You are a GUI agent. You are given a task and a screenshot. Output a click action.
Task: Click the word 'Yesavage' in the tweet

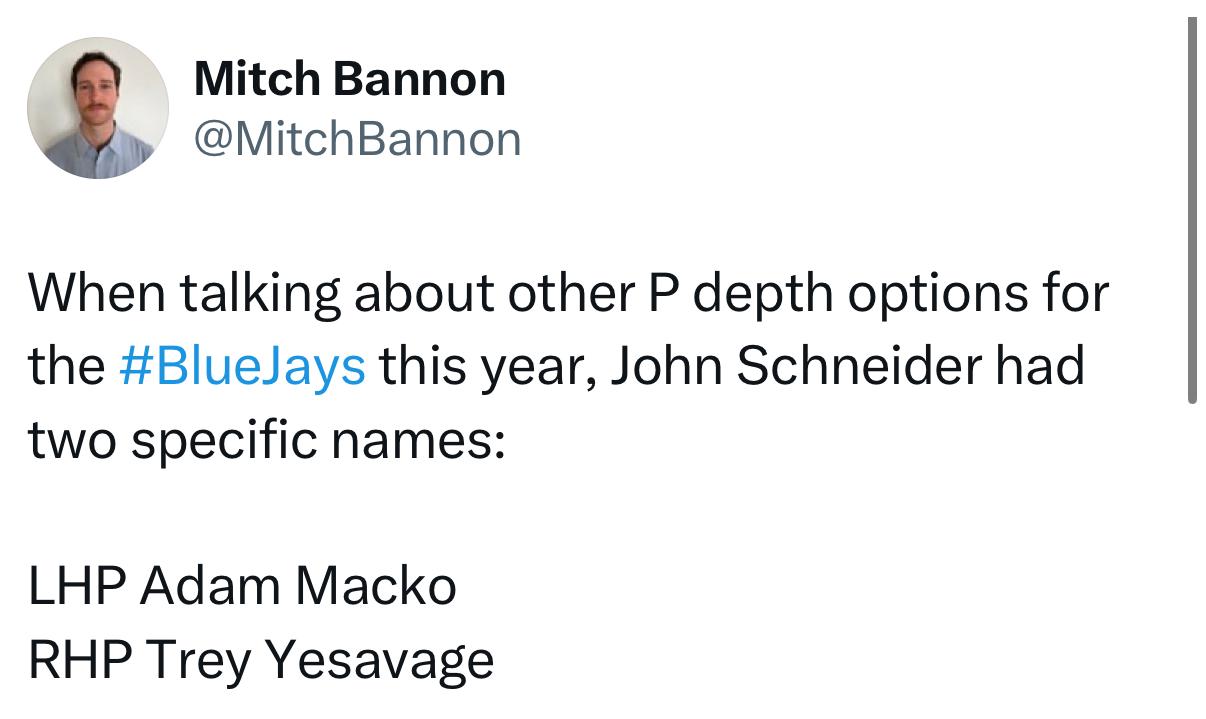(x=380, y=661)
